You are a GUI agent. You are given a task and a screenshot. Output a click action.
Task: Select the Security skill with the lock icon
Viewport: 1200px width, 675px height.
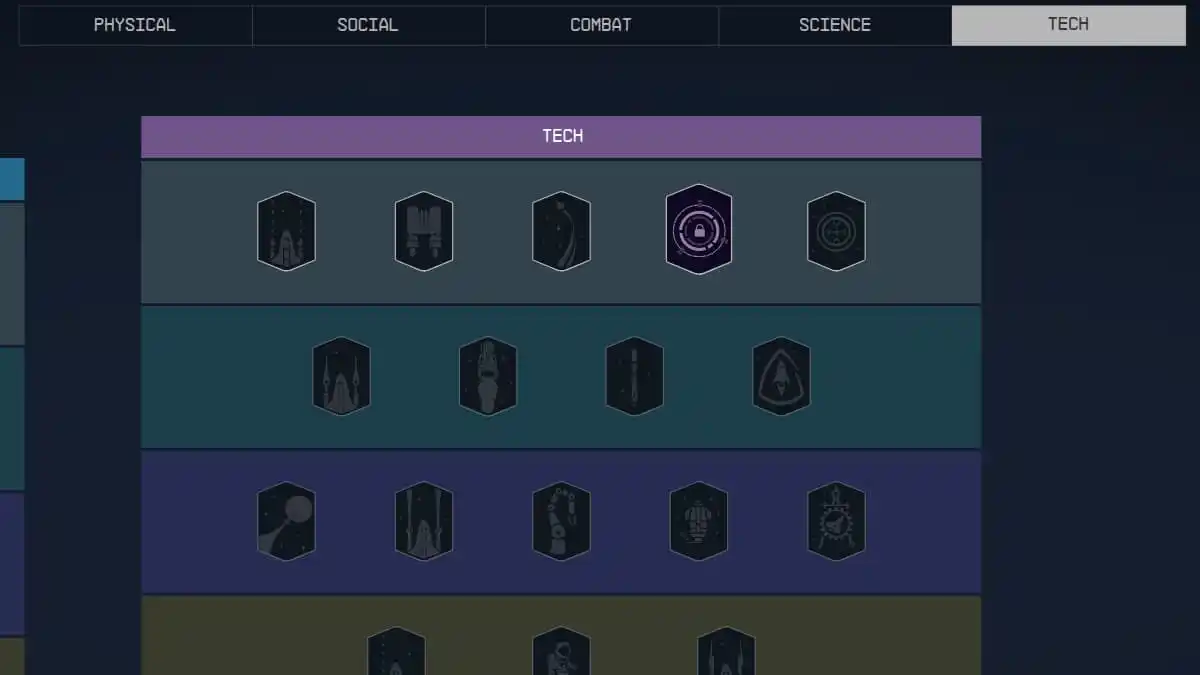coord(698,228)
